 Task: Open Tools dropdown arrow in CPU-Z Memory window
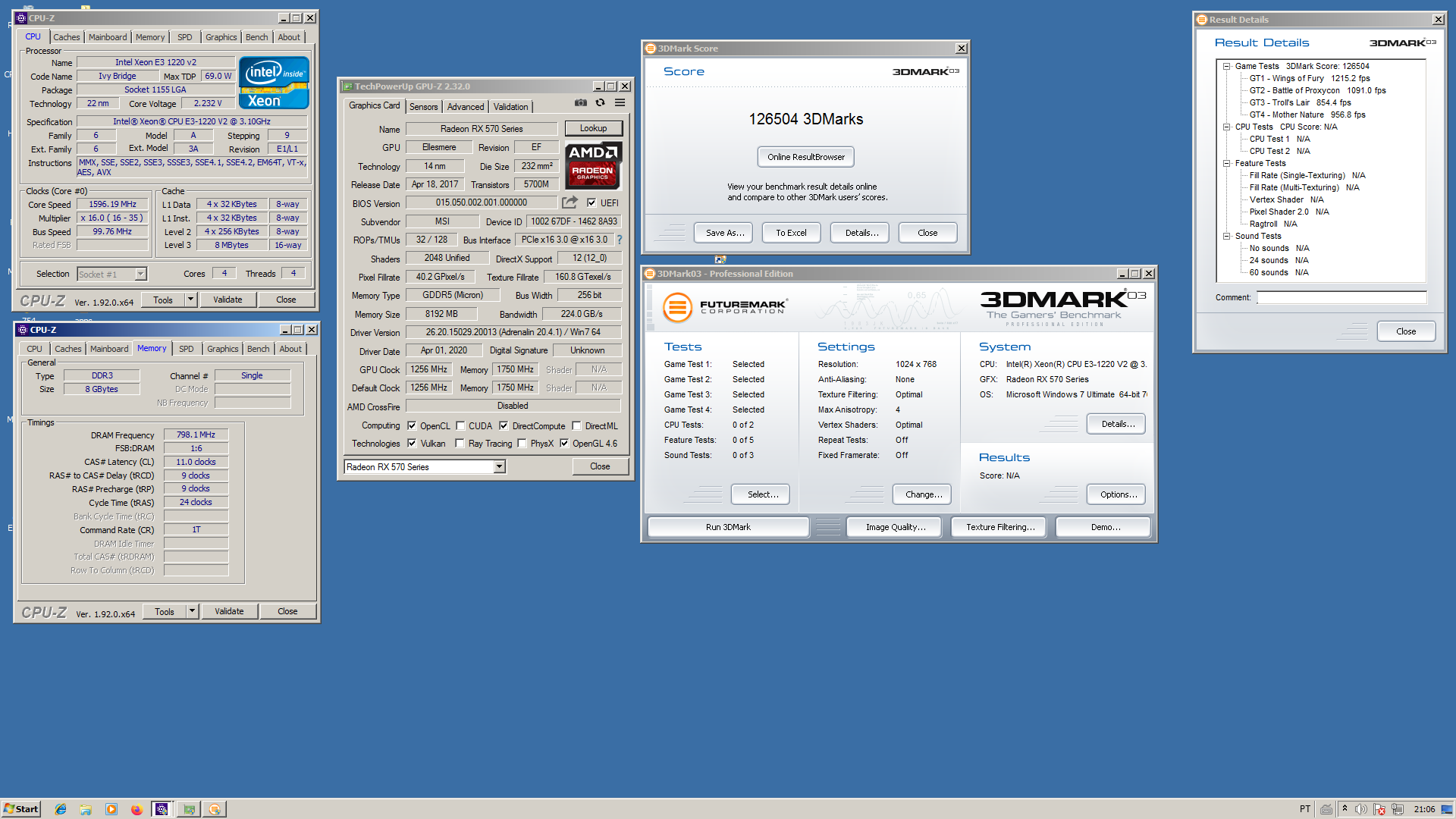point(193,611)
